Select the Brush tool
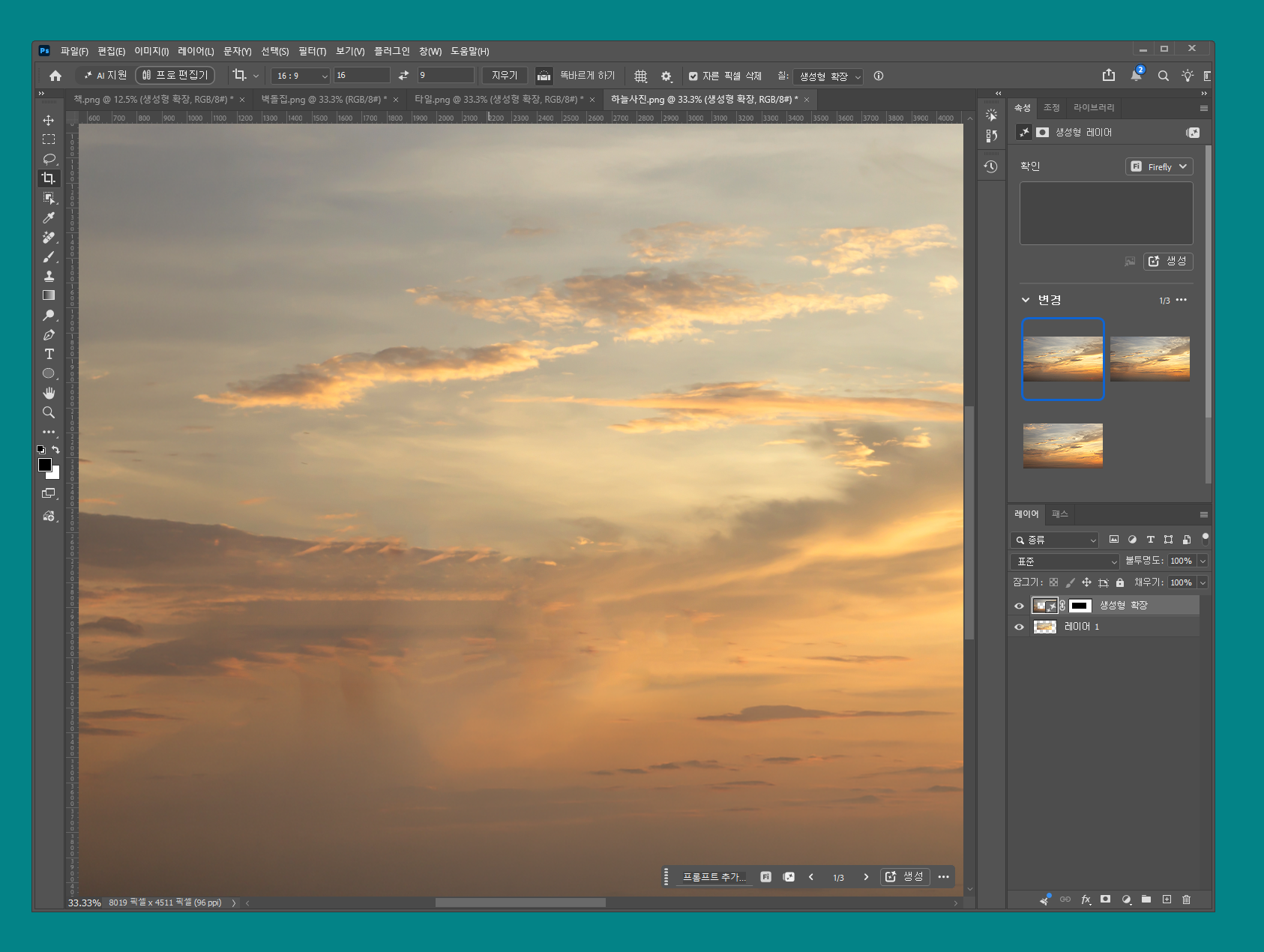The image size is (1264, 952). pyautogui.click(x=49, y=256)
